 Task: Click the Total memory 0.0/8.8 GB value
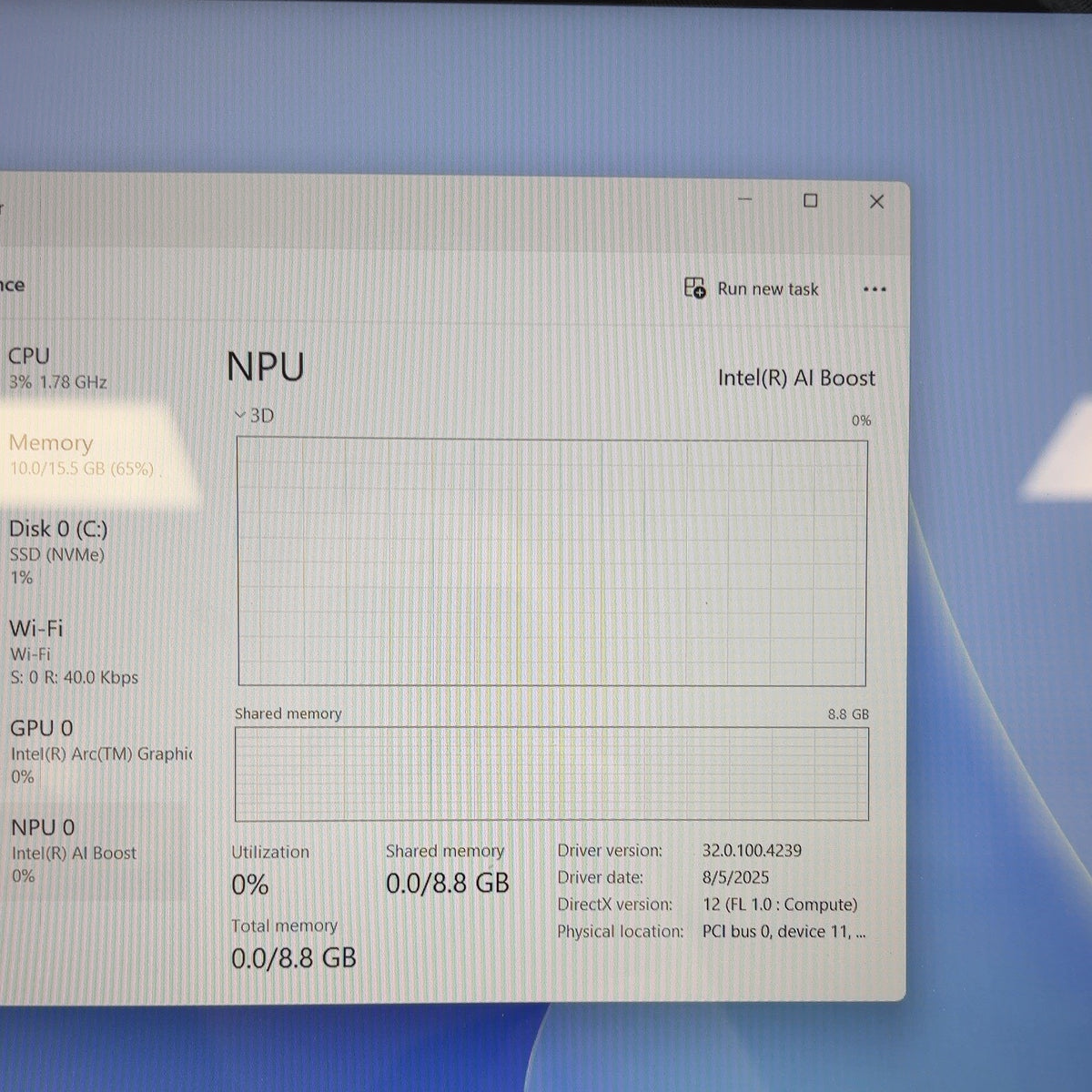(293, 957)
